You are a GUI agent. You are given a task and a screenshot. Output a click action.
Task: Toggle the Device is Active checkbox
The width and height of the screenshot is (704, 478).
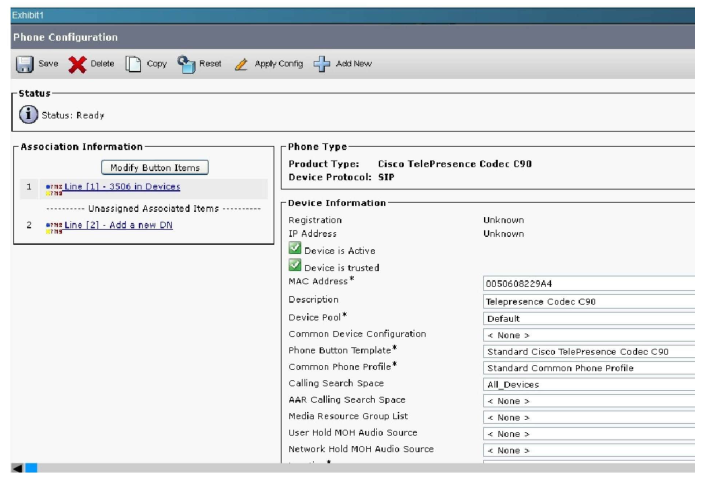295,248
